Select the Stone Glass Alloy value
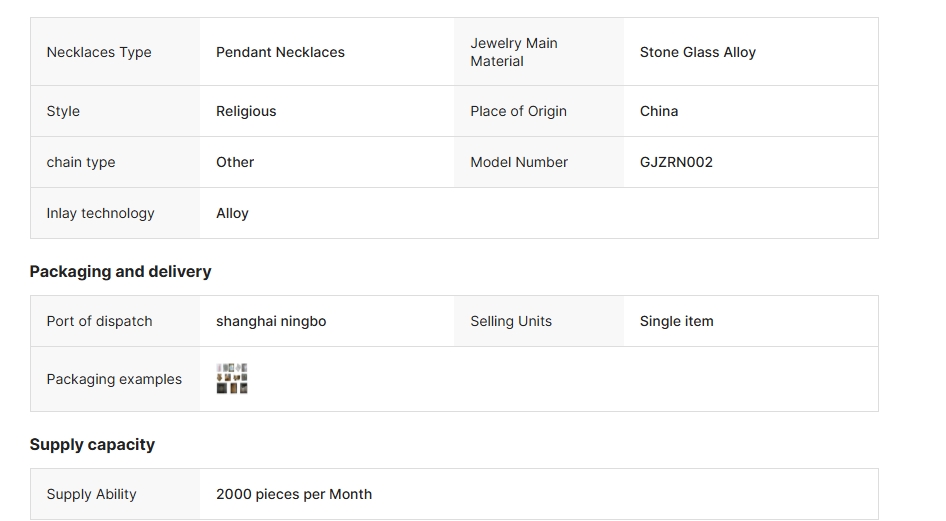This screenshot has height=521, width=946. click(x=698, y=52)
